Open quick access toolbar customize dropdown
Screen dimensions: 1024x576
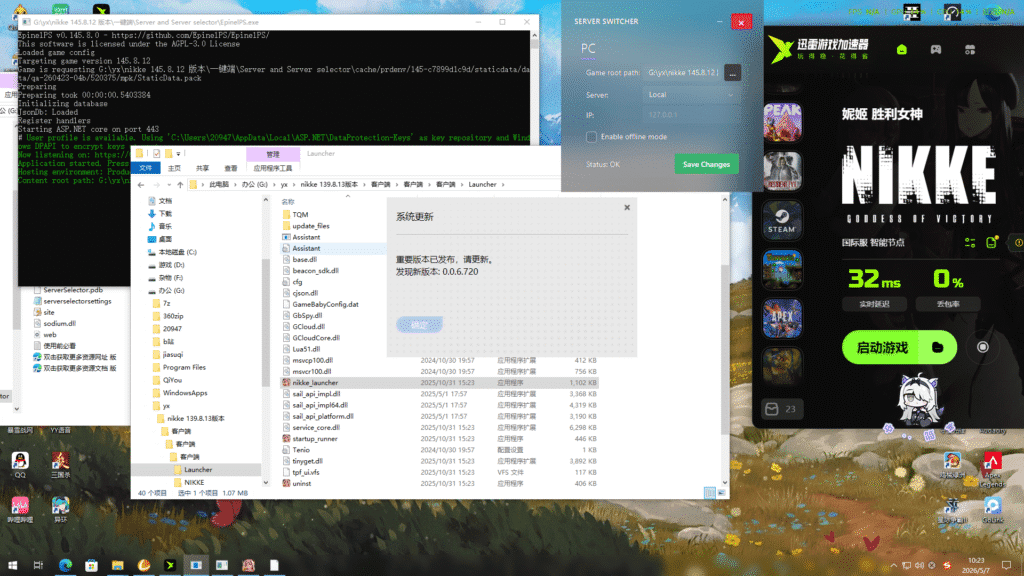tap(178, 154)
